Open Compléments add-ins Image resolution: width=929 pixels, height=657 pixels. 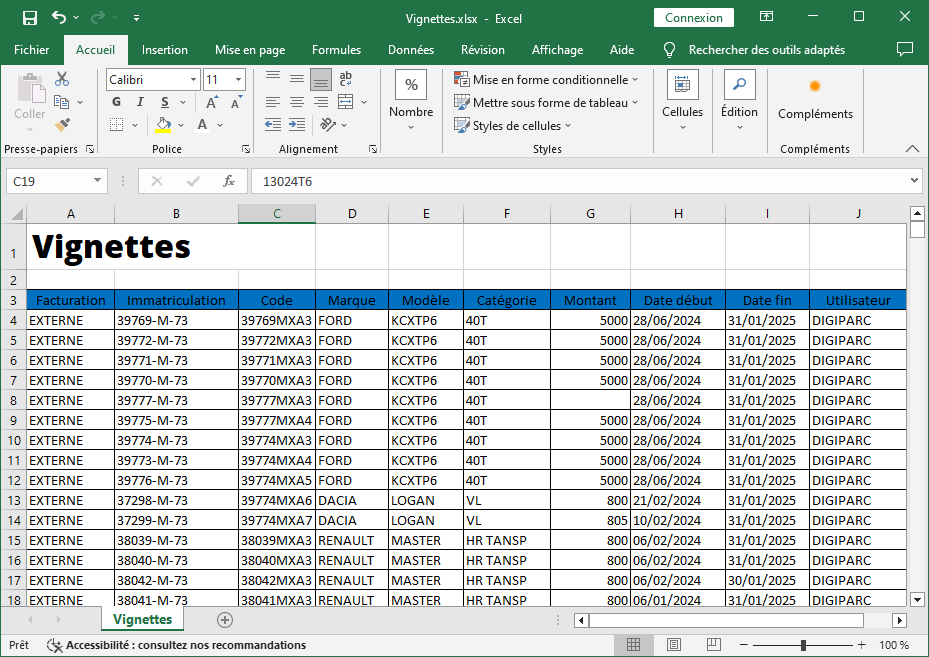tap(815, 101)
